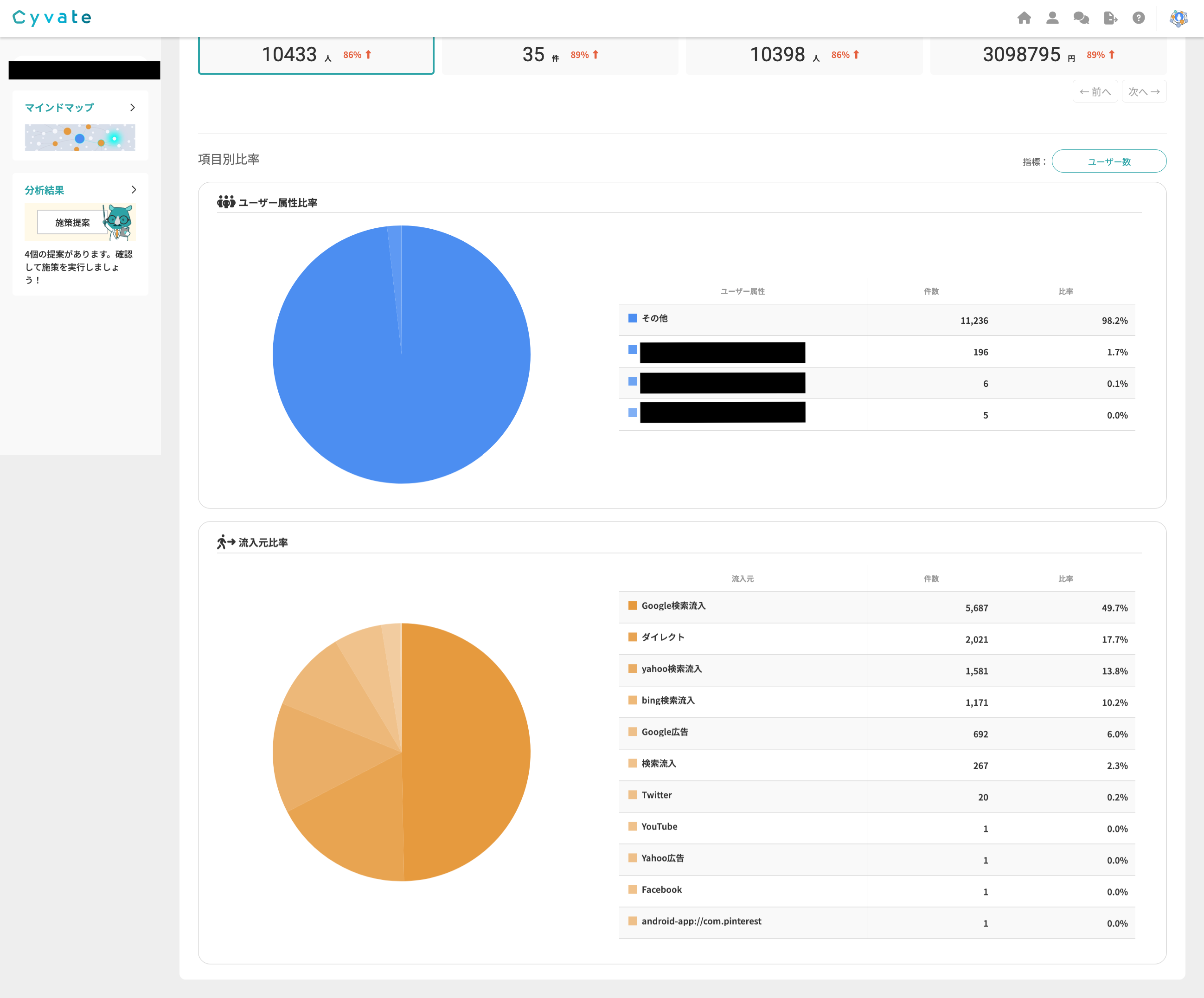Screen dimensions: 1204x998
Task: Select the 10433 人 metric card
Action: pyautogui.click(x=316, y=55)
